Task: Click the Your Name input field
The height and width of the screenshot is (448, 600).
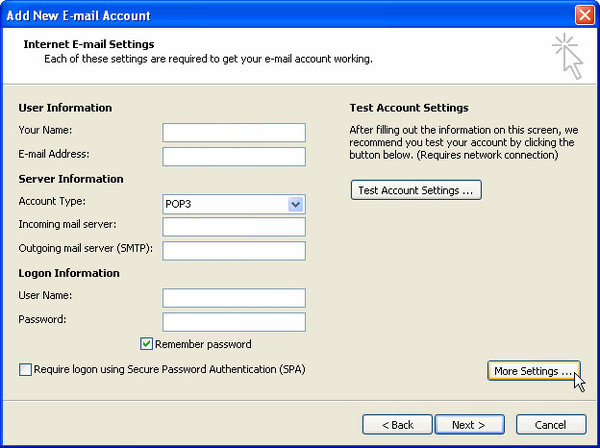Action: [234, 132]
